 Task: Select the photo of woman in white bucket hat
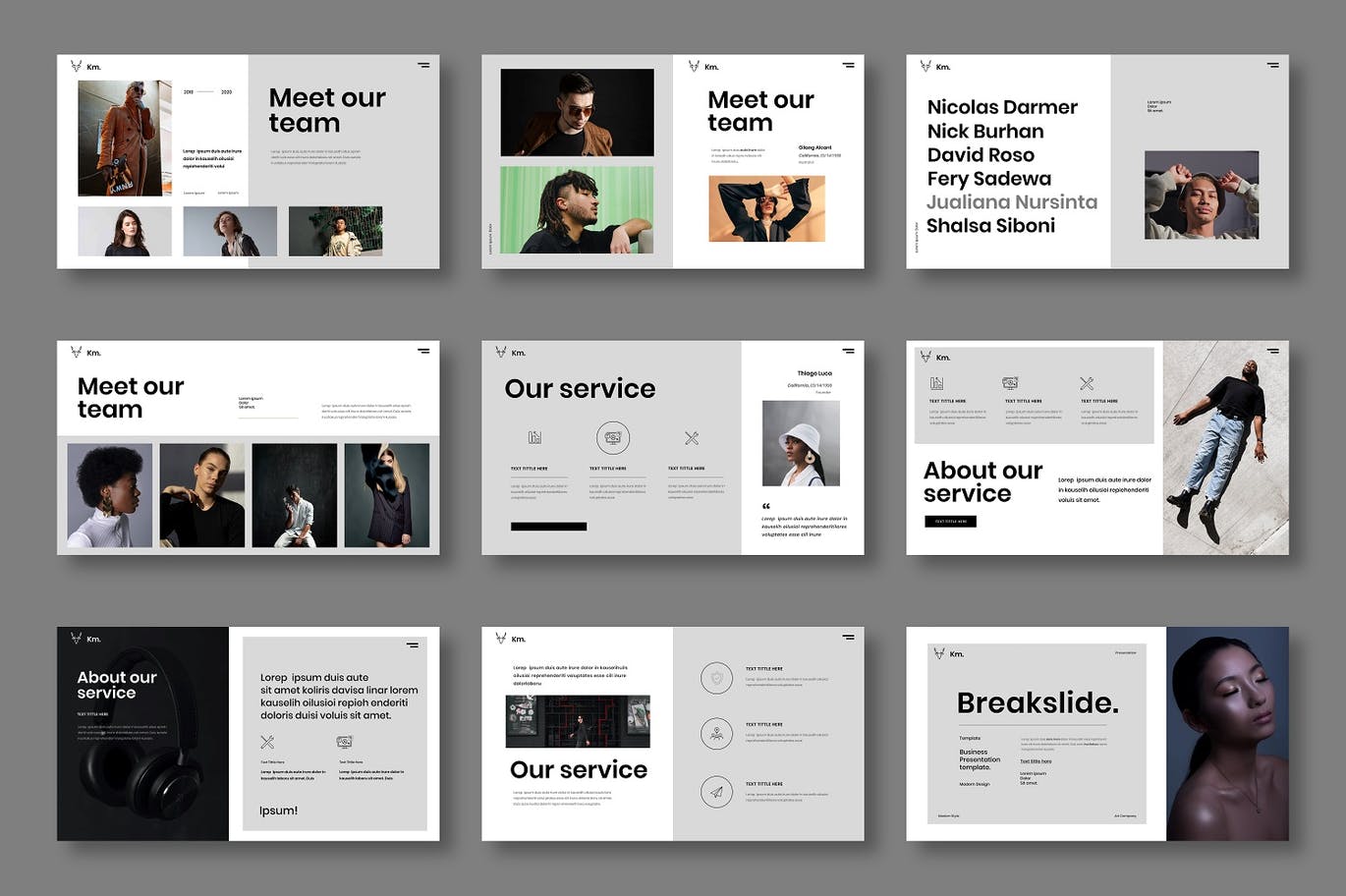tap(801, 443)
